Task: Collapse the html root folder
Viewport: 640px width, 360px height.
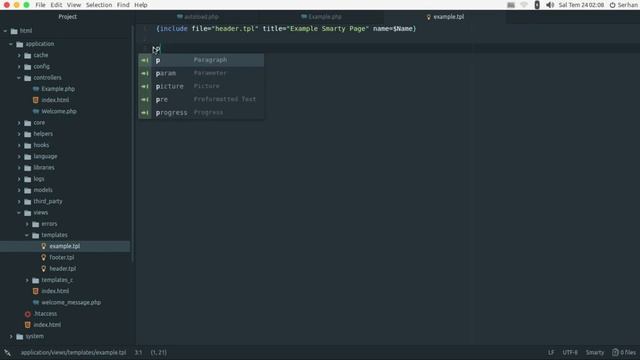Action: (5, 31)
